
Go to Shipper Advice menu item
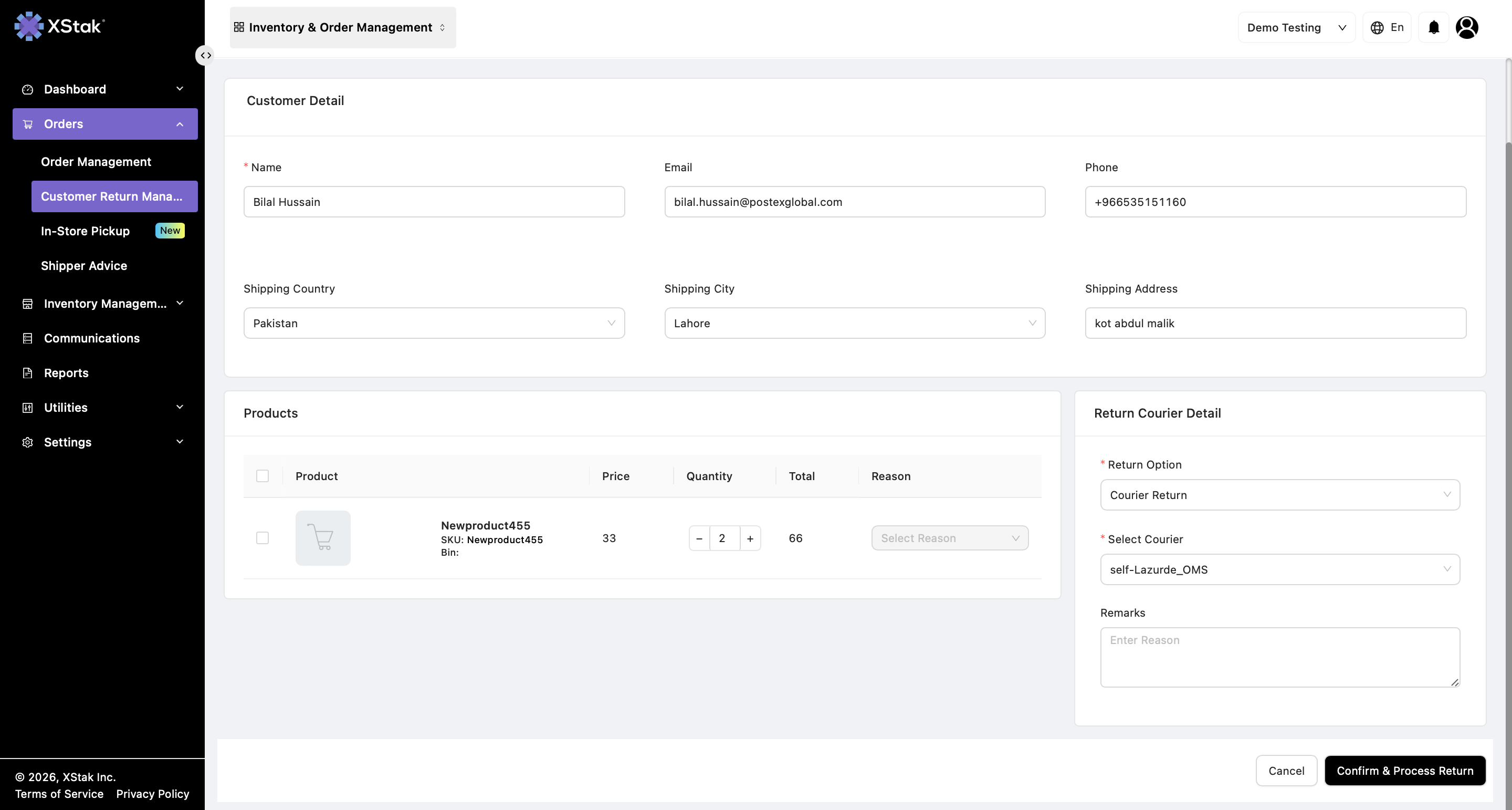84,265
